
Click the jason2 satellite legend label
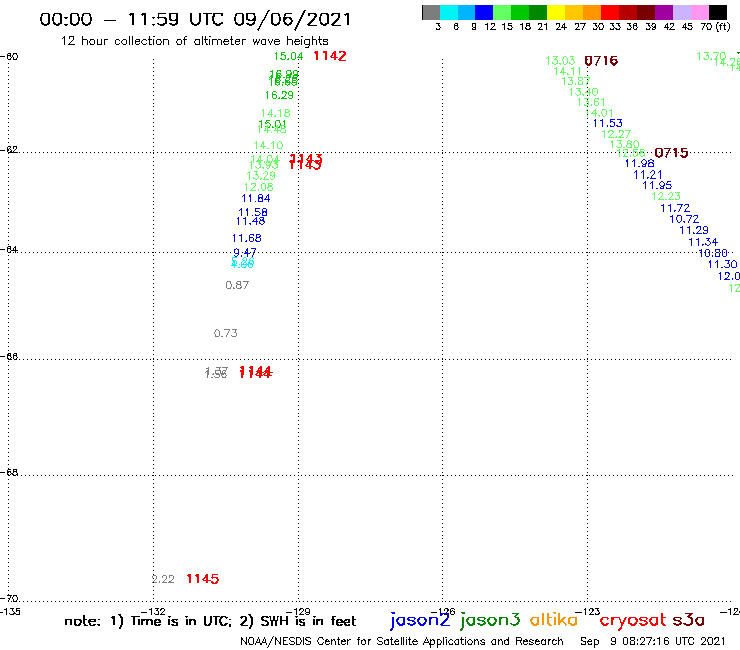[x=420, y=620]
